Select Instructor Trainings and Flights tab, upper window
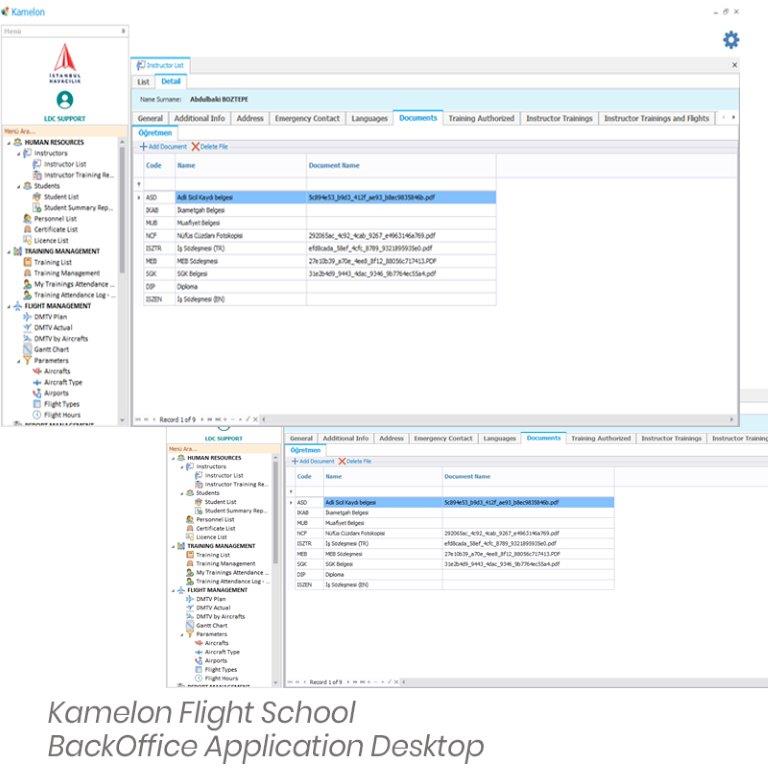768x768 pixels. 656,119
